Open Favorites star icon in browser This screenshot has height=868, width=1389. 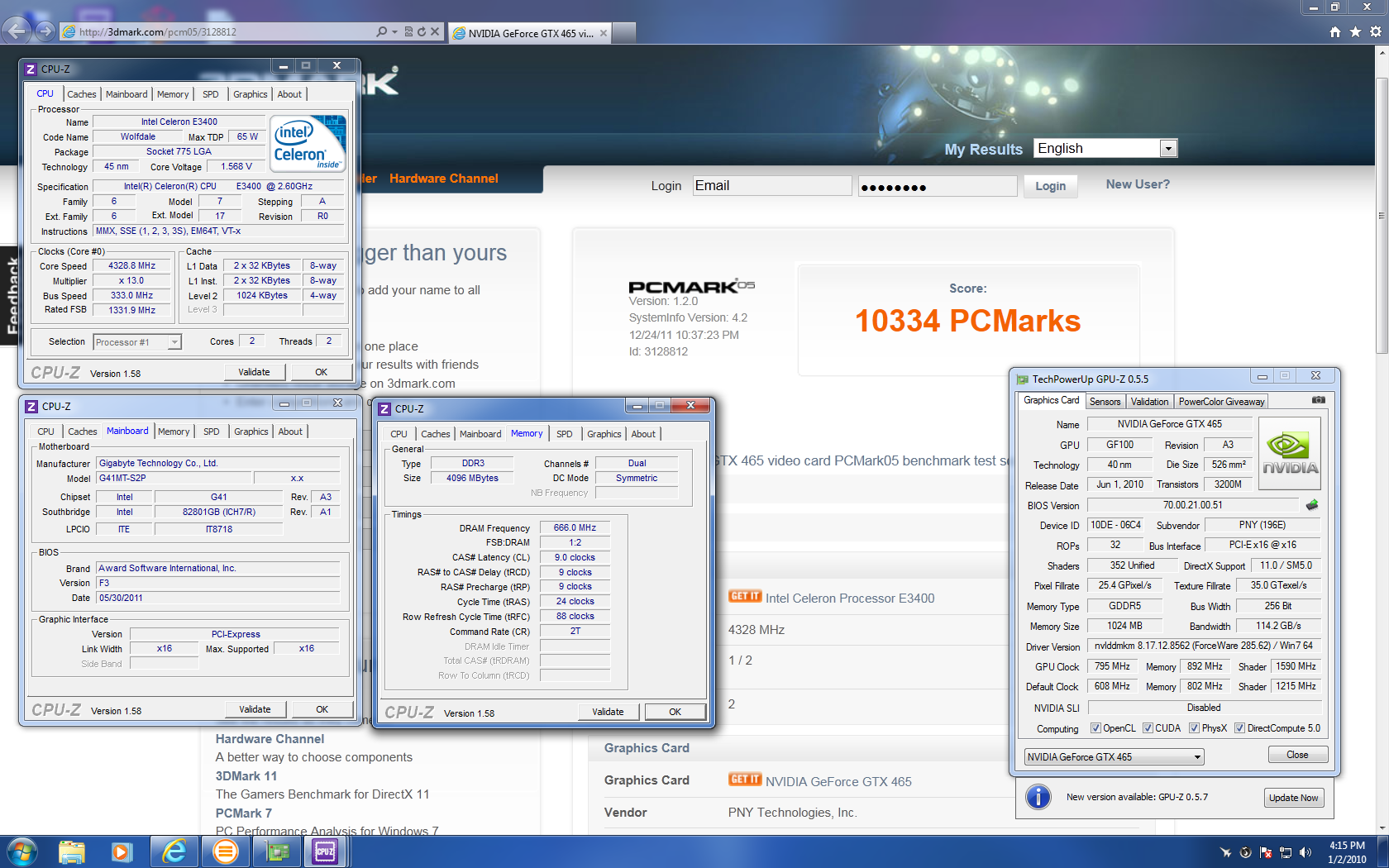(1355, 31)
